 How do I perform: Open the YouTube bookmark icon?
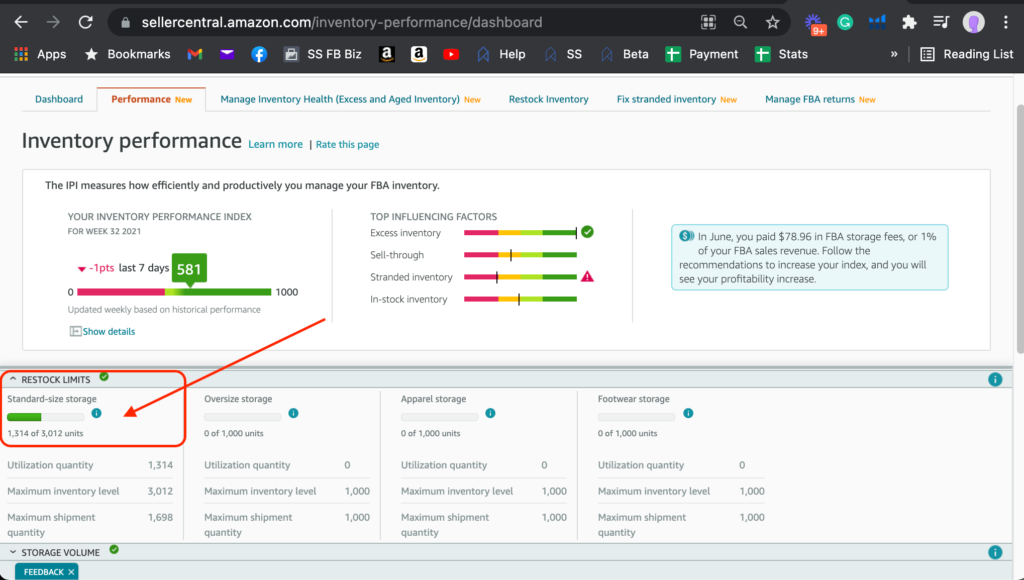click(x=451, y=54)
